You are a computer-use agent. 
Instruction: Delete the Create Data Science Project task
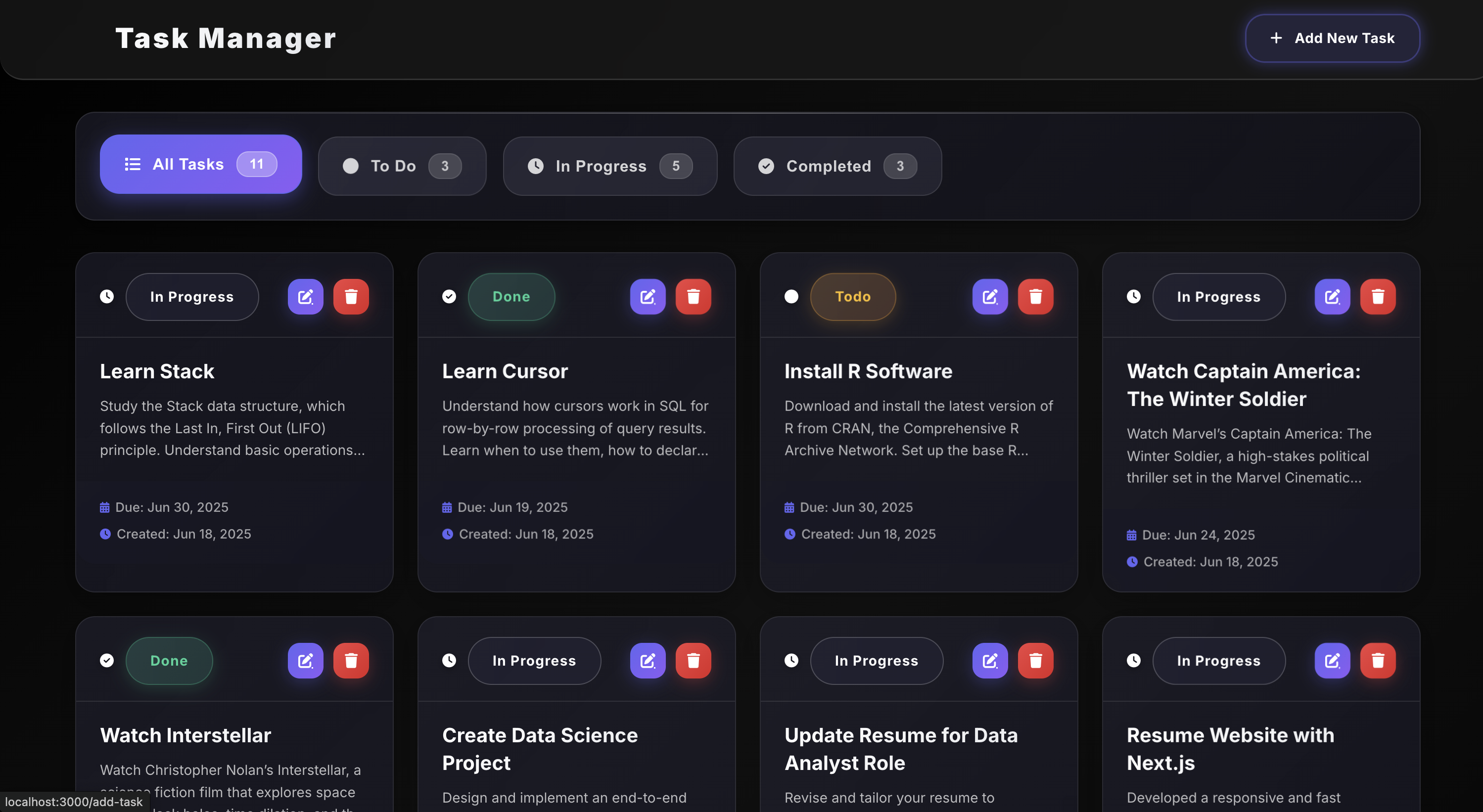693,661
